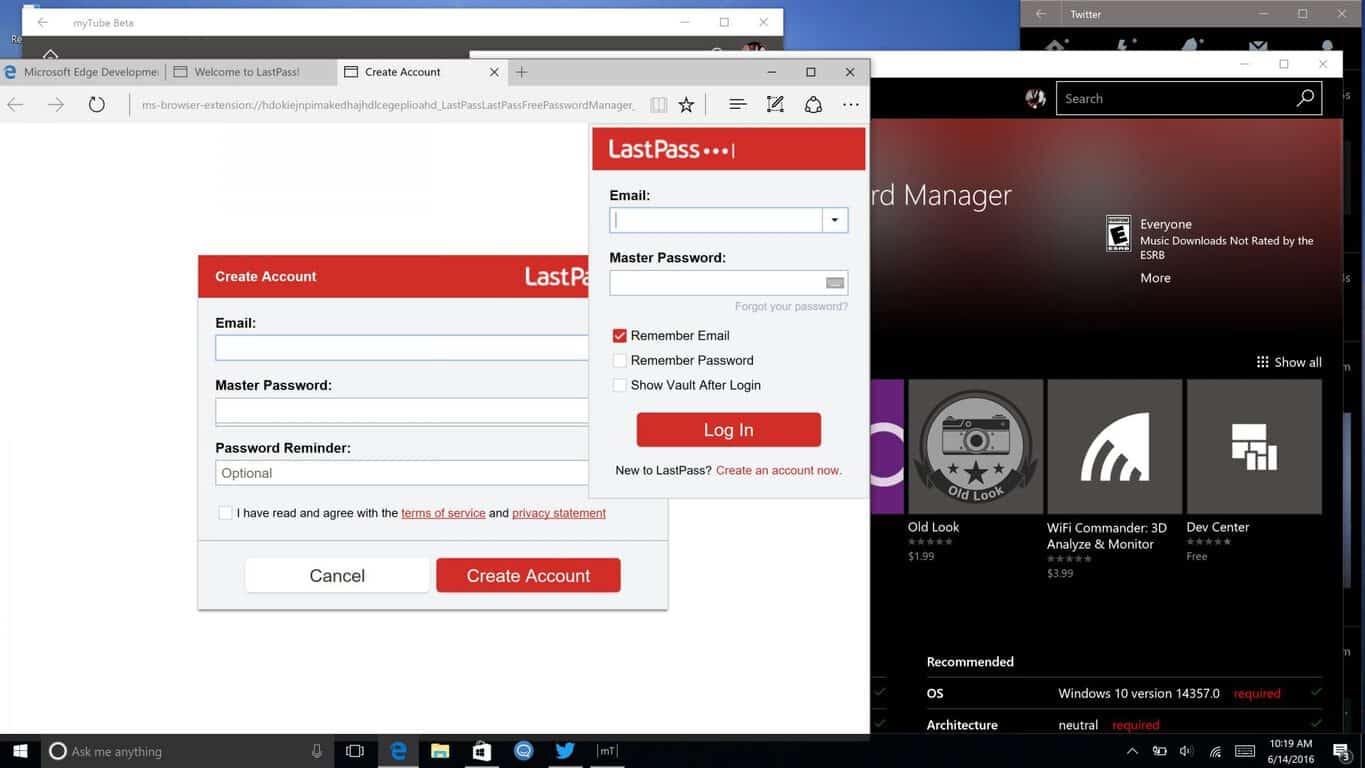The height and width of the screenshot is (768, 1365).
Task: Switch to Welcome to LastPass! tab
Action: 250,72
